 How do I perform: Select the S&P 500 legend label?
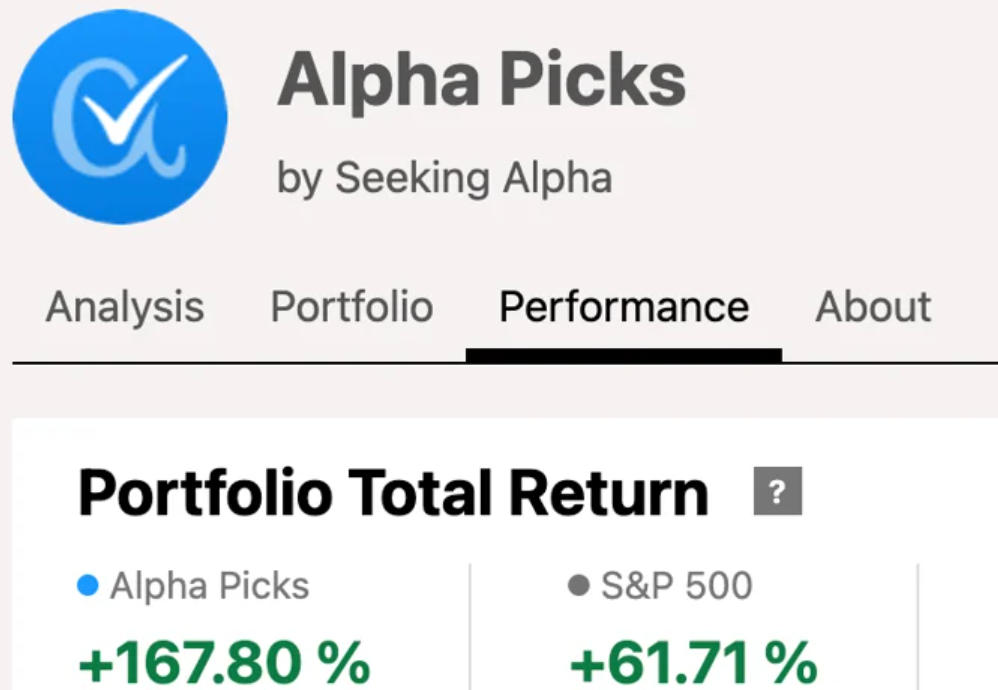tap(677, 586)
